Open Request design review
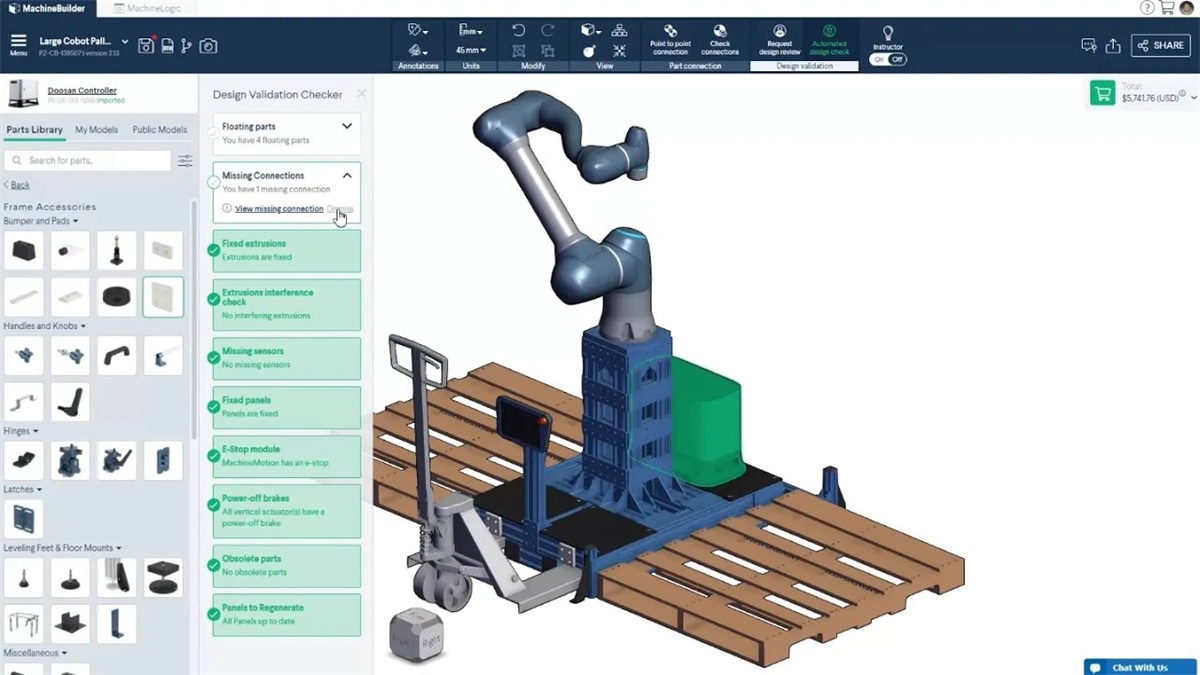 pyautogui.click(x=780, y=38)
